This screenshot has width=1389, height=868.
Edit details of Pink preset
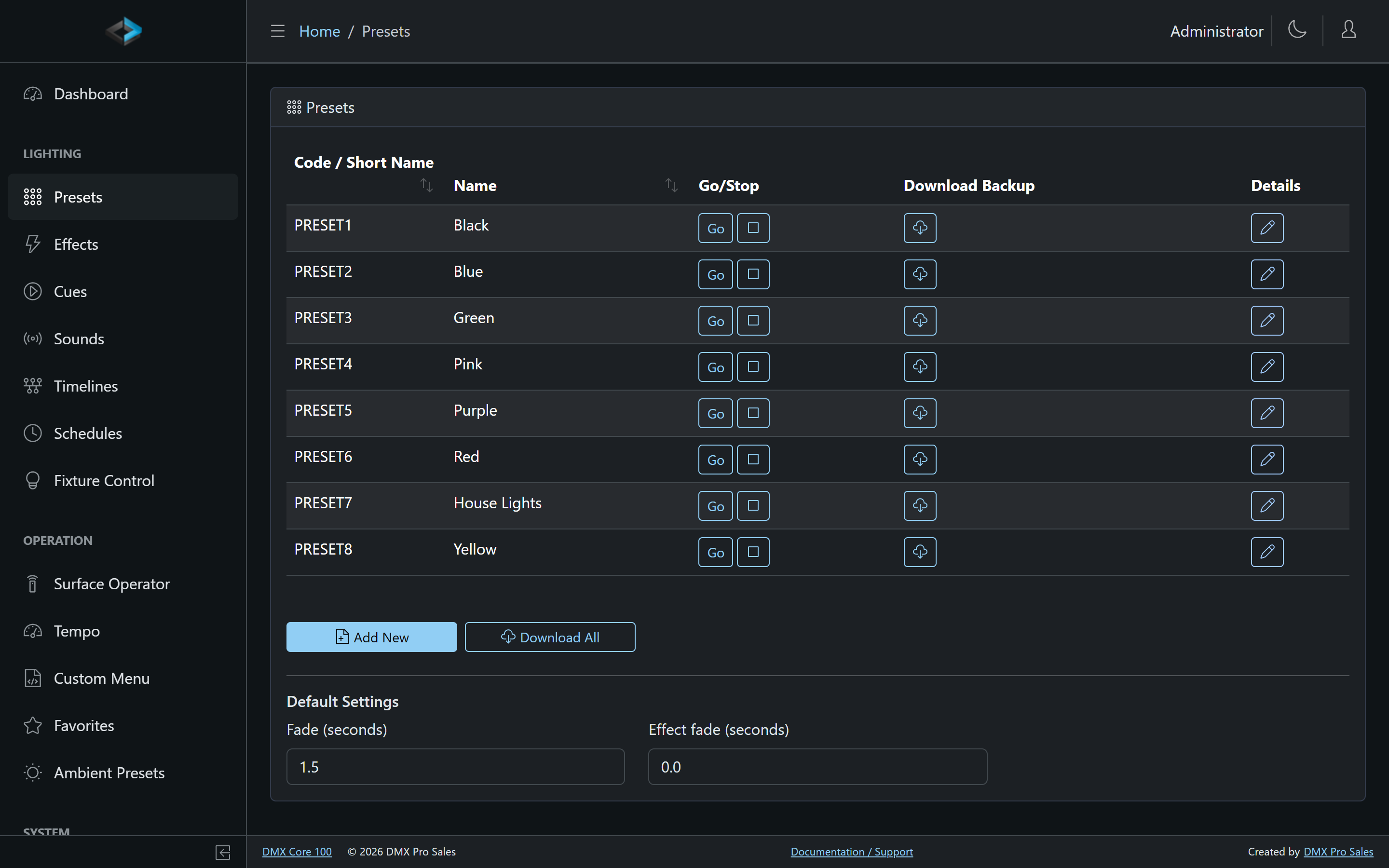pyautogui.click(x=1267, y=367)
